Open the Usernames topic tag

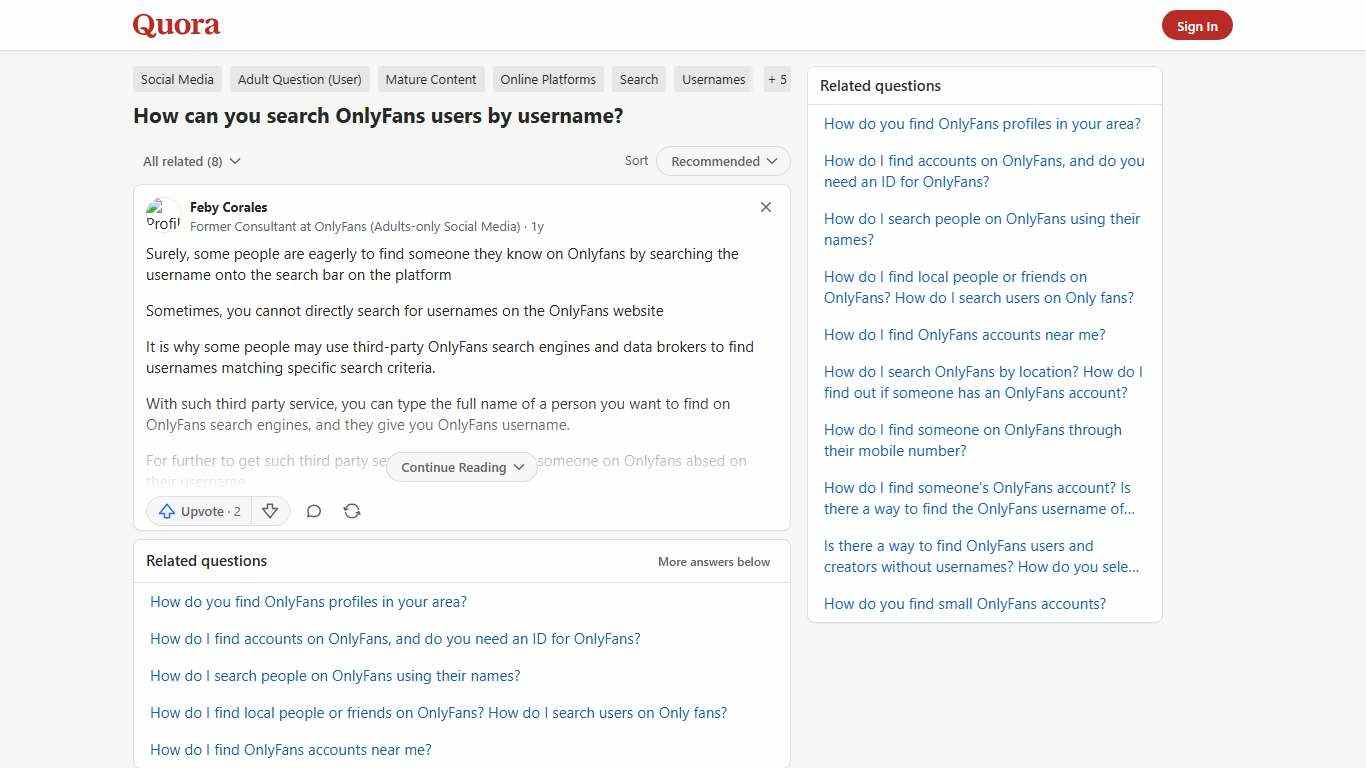pyautogui.click(x=713, y=79)
